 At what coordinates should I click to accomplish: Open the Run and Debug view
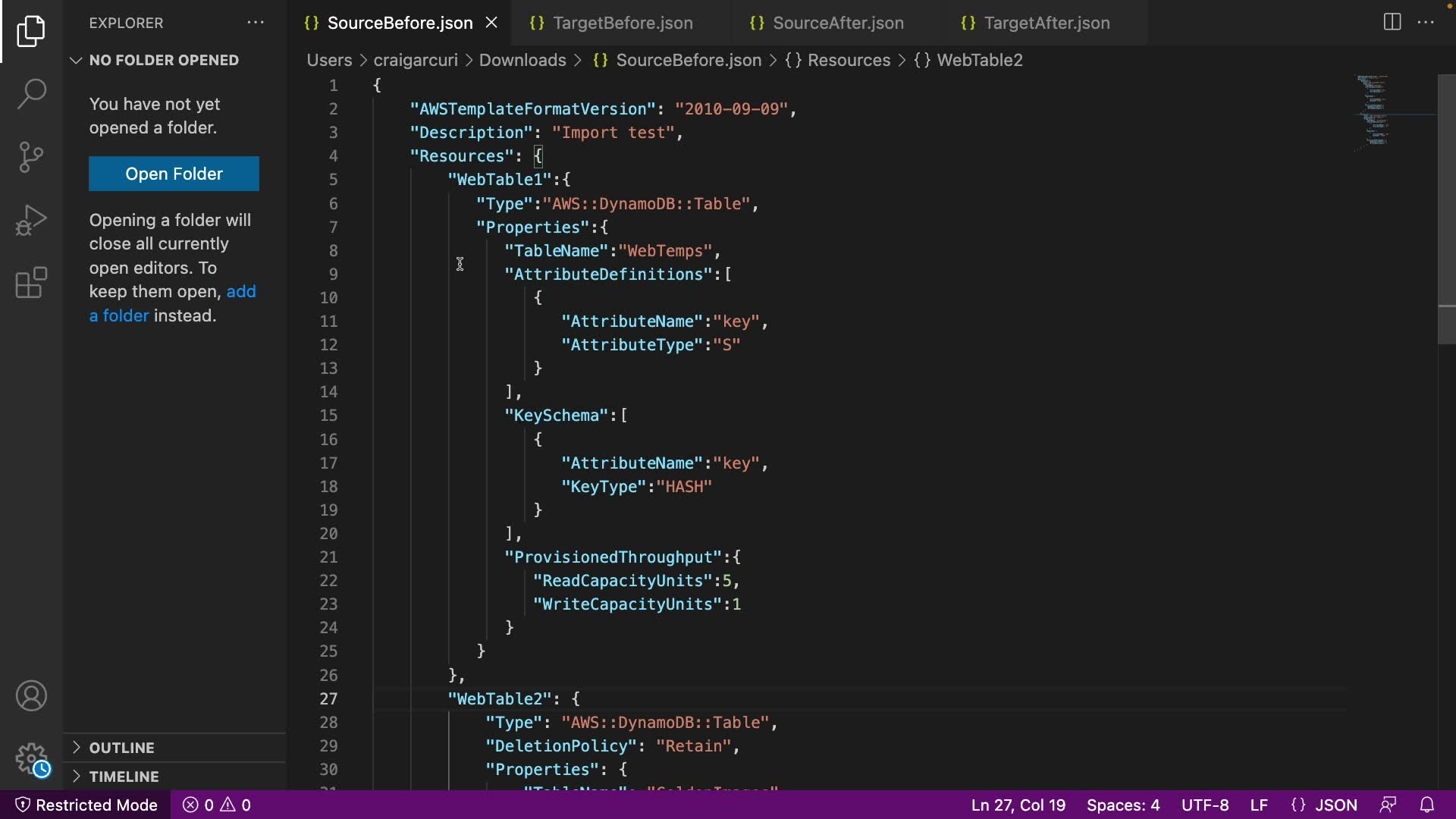pos(31,220)
